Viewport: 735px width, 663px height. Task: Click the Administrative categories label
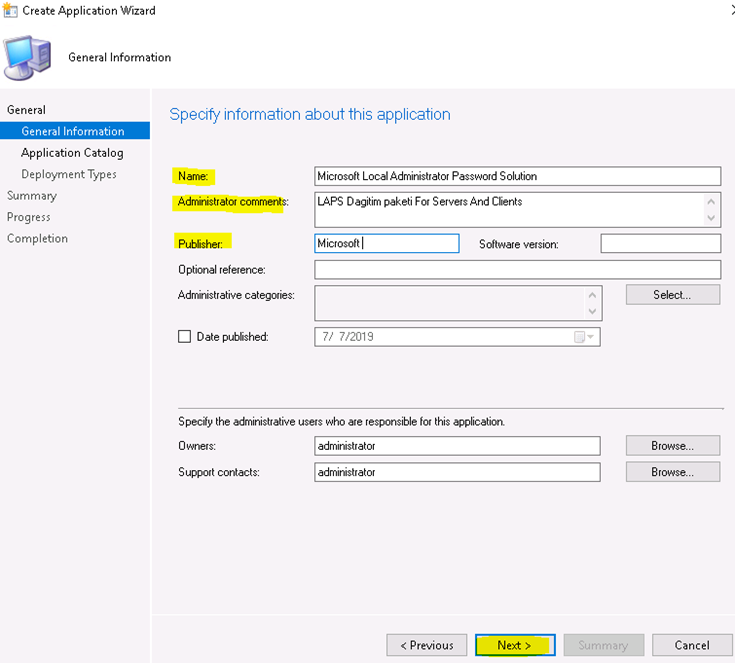click(236, 295)
